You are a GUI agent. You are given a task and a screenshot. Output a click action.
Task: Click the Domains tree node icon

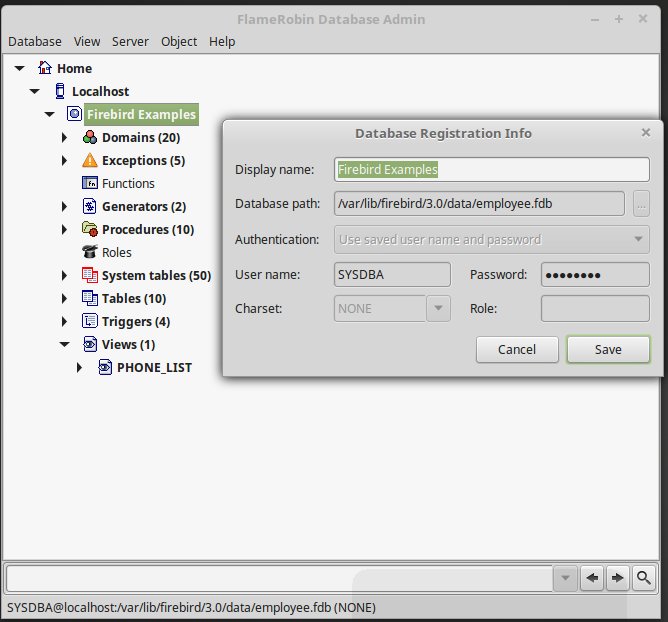pyautogui.click(x=90, y=138)
